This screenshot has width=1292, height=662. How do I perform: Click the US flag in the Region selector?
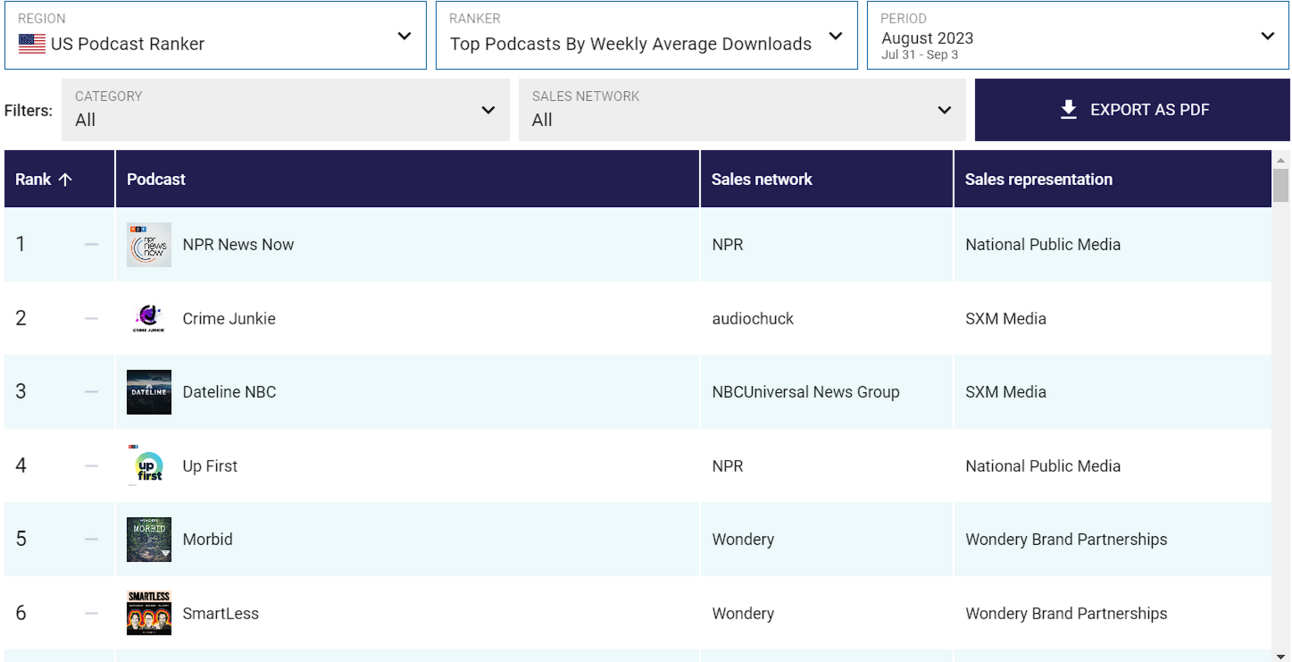coord(31,44)
